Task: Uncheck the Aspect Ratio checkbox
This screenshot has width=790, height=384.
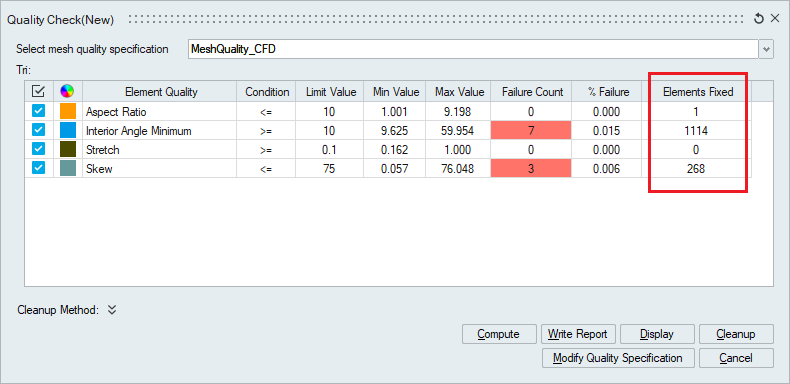Action: 38,111
